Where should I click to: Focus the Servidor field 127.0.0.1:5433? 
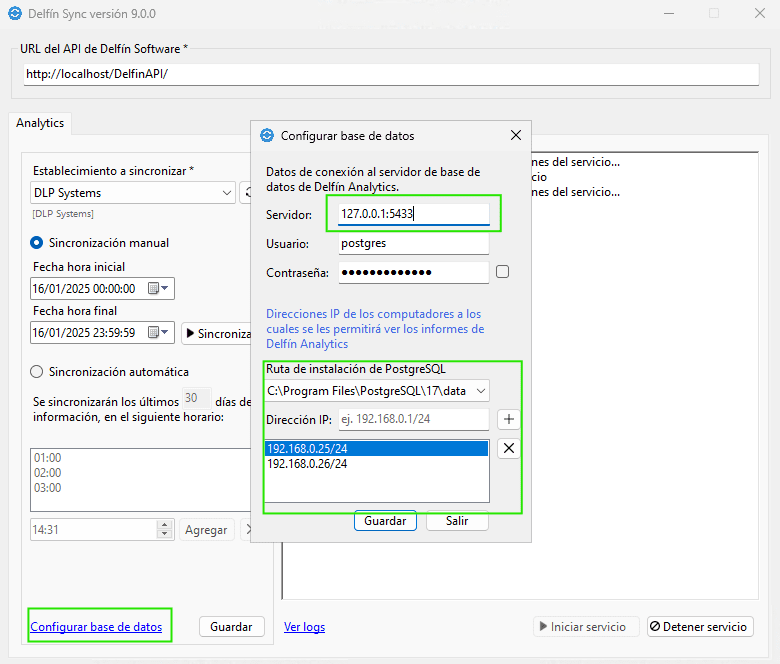(413, 214)
